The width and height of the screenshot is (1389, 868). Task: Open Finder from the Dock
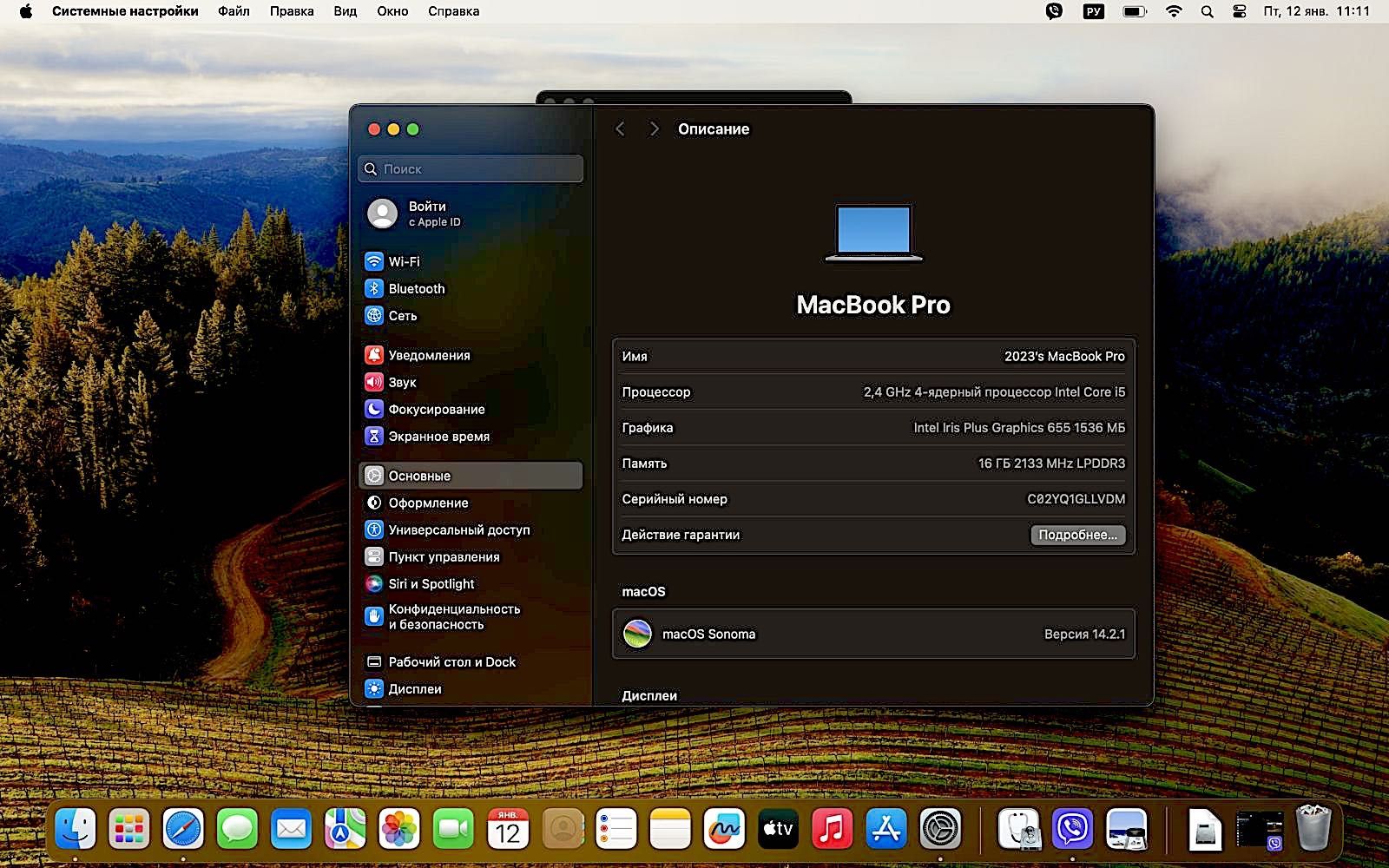(x=76, y=830)
